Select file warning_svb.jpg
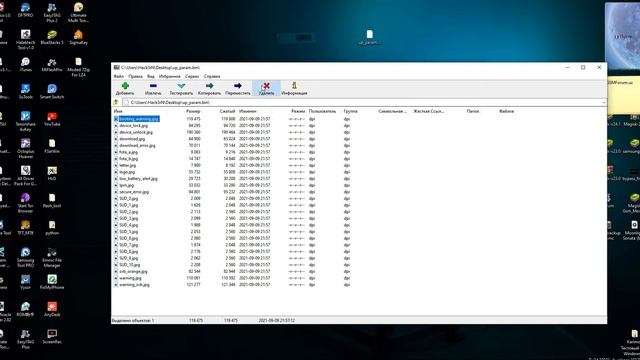640x360 pixels. tap(134, 284)
